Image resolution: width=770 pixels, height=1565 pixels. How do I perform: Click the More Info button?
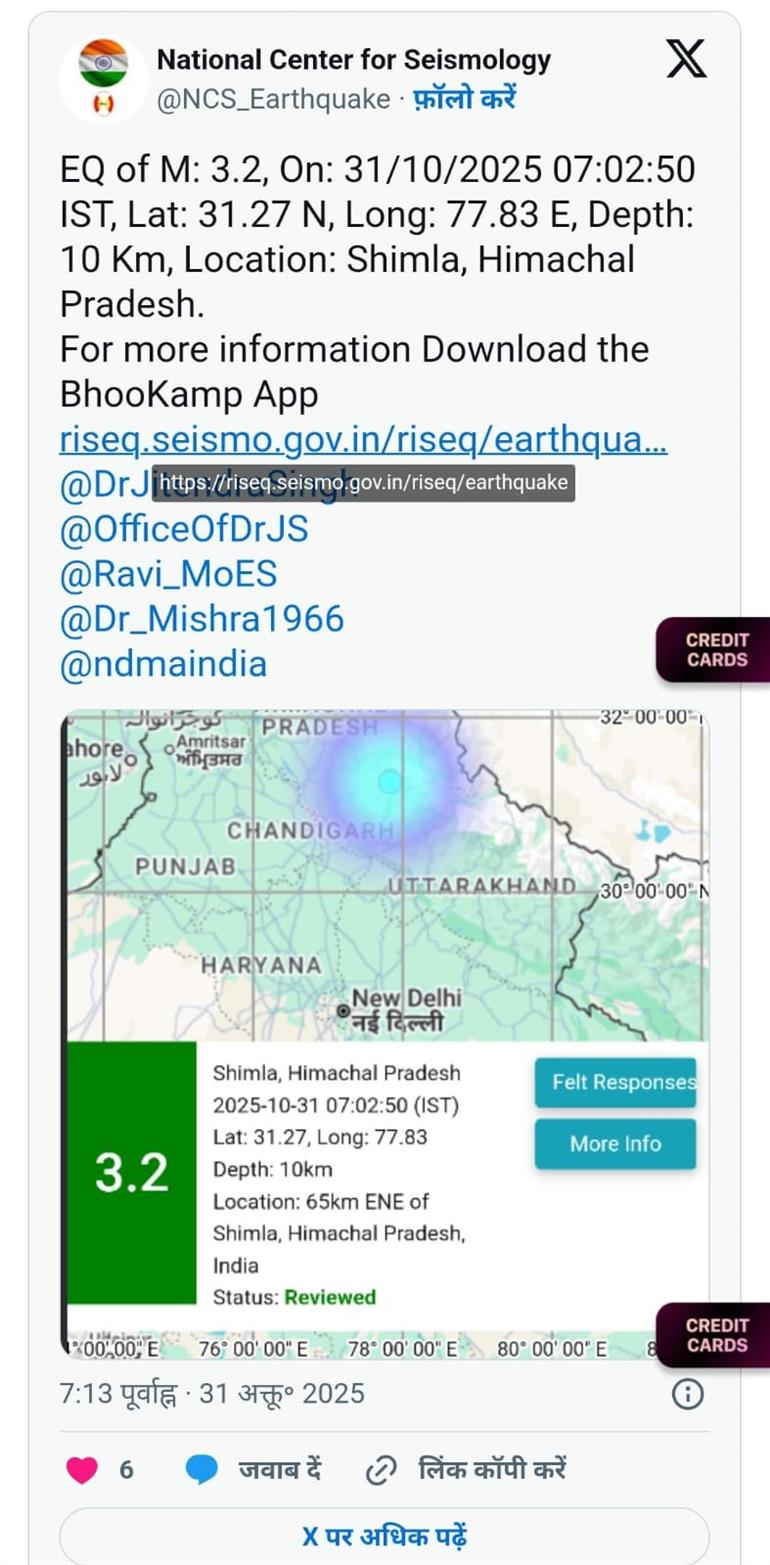(615, 1143)
